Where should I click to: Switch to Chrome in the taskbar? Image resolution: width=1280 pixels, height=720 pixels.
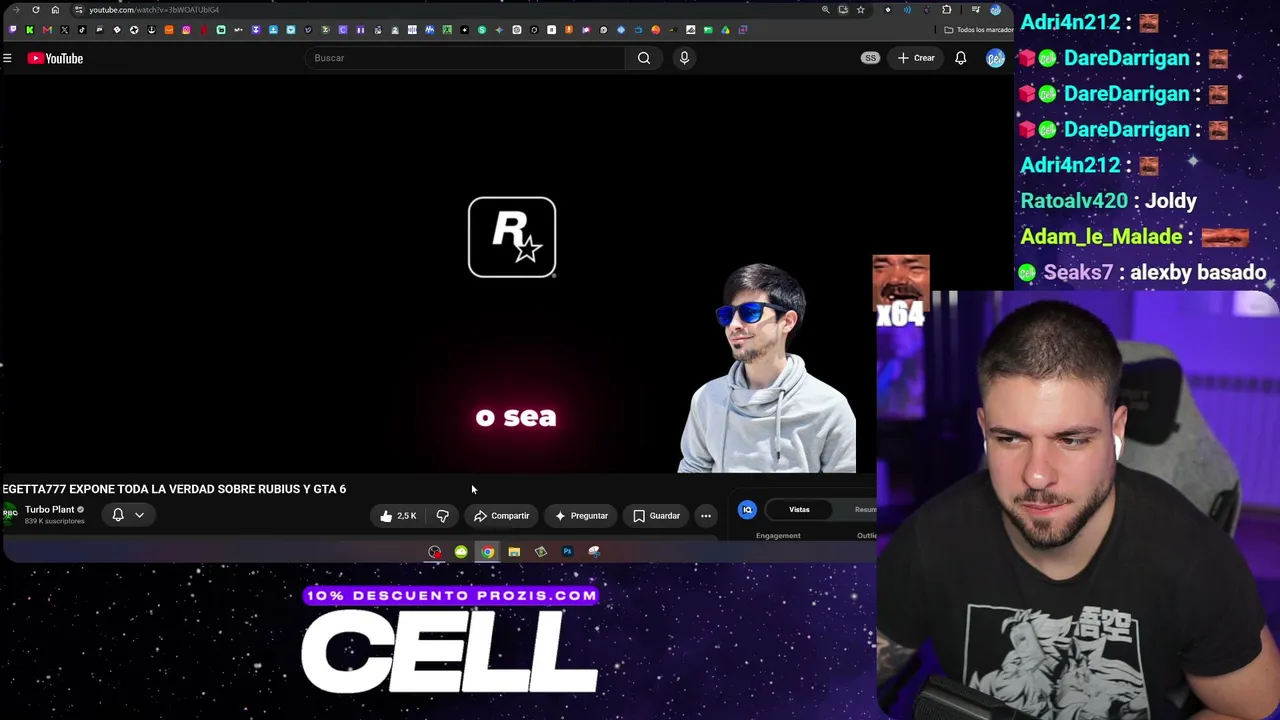[487, 551]
